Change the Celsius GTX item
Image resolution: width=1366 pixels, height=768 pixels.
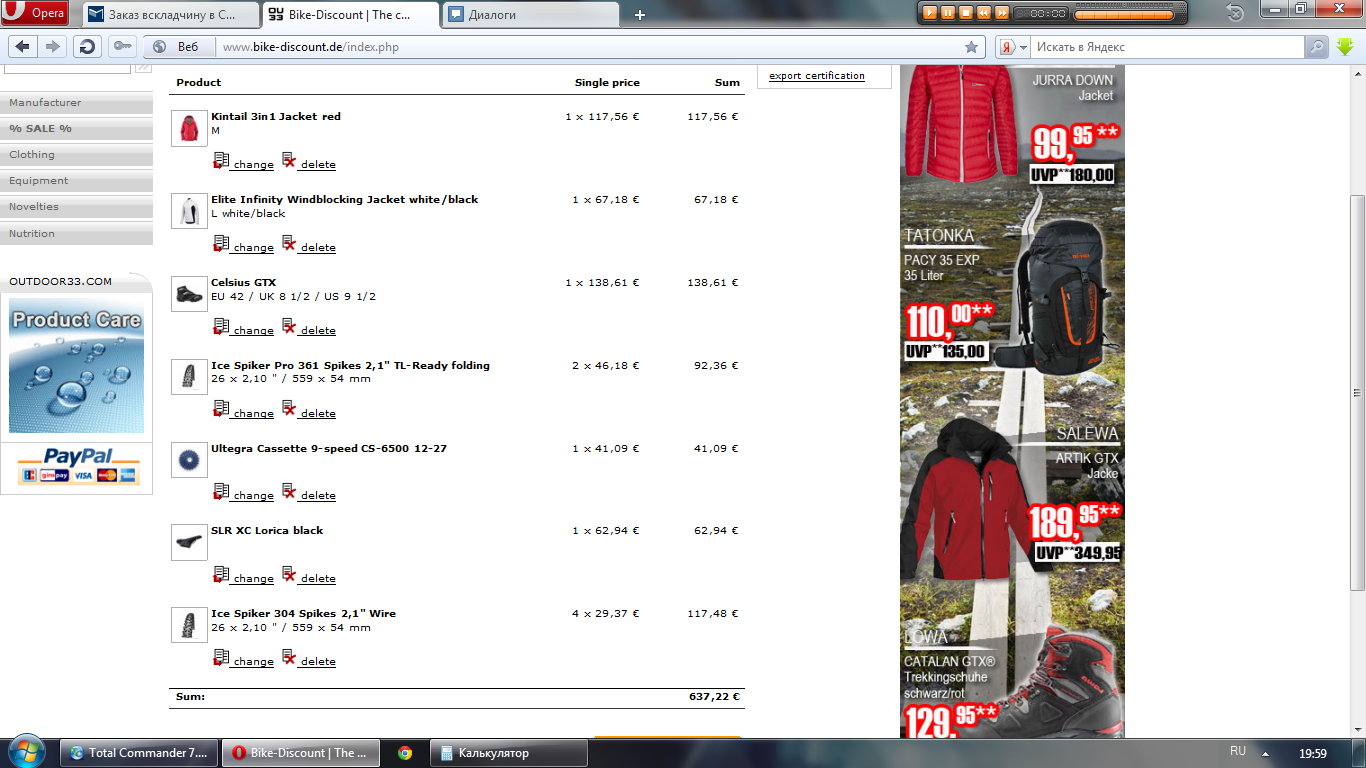coord(243,328)
